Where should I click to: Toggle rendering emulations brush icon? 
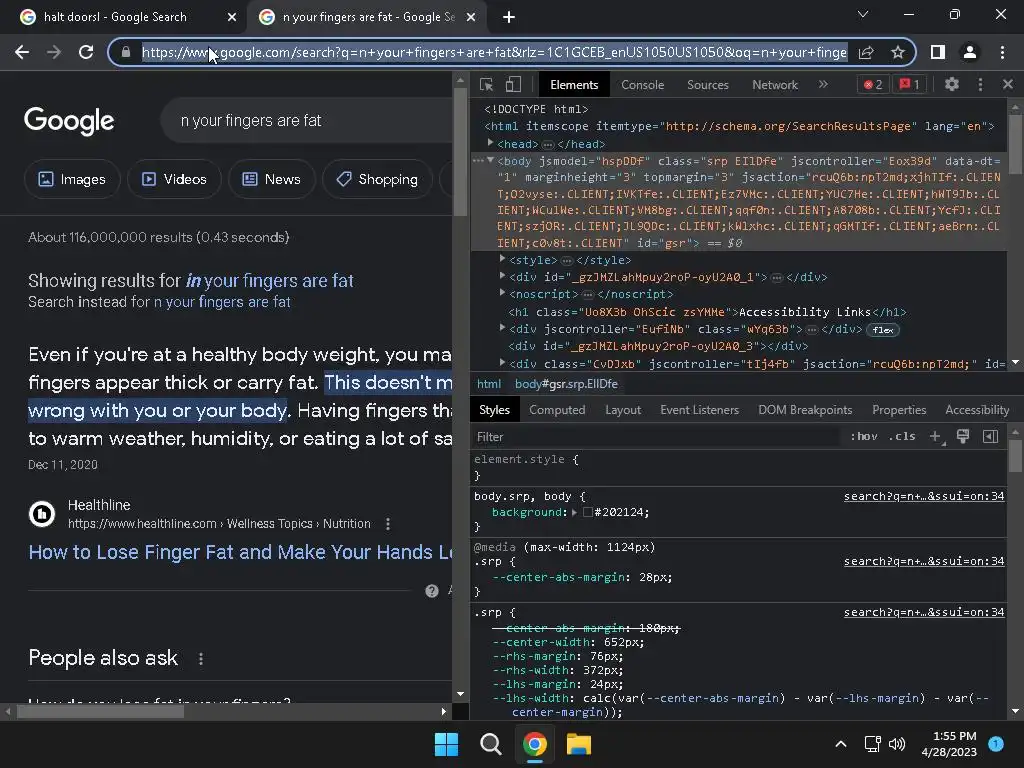point(963,436)
